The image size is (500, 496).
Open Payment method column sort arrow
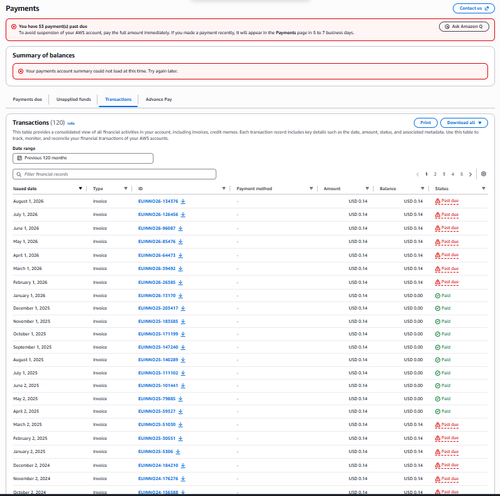(311, 188)
